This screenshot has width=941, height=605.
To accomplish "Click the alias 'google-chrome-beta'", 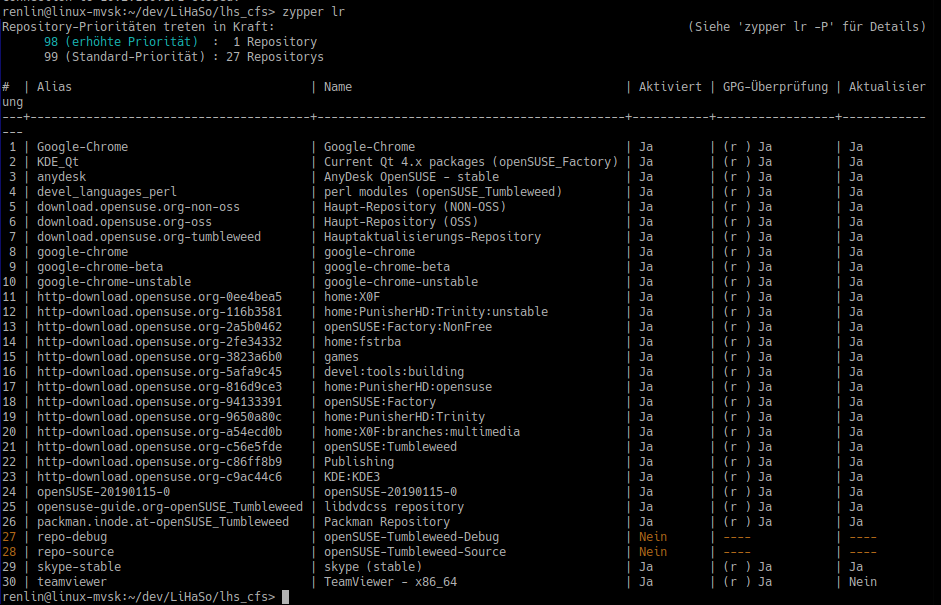I will coord(100,266).
